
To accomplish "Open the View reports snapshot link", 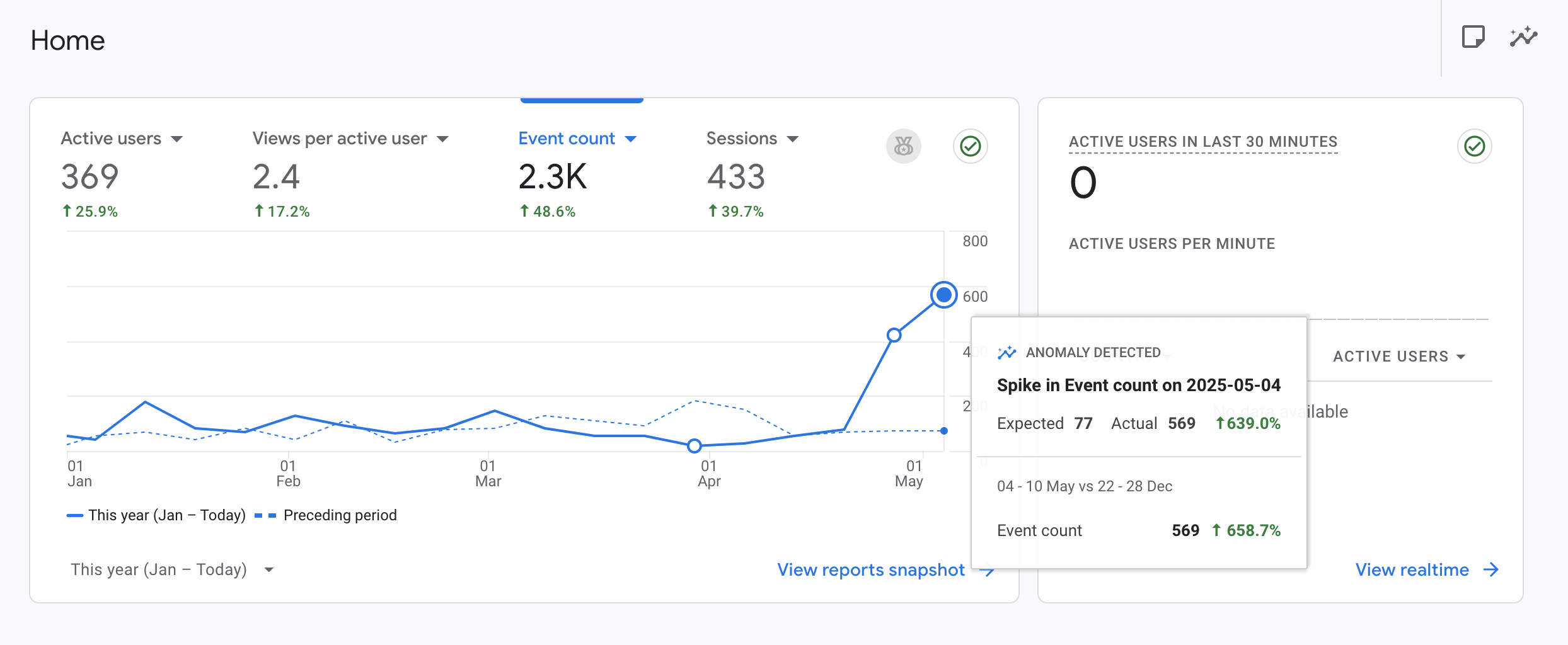I will [870, 570].
